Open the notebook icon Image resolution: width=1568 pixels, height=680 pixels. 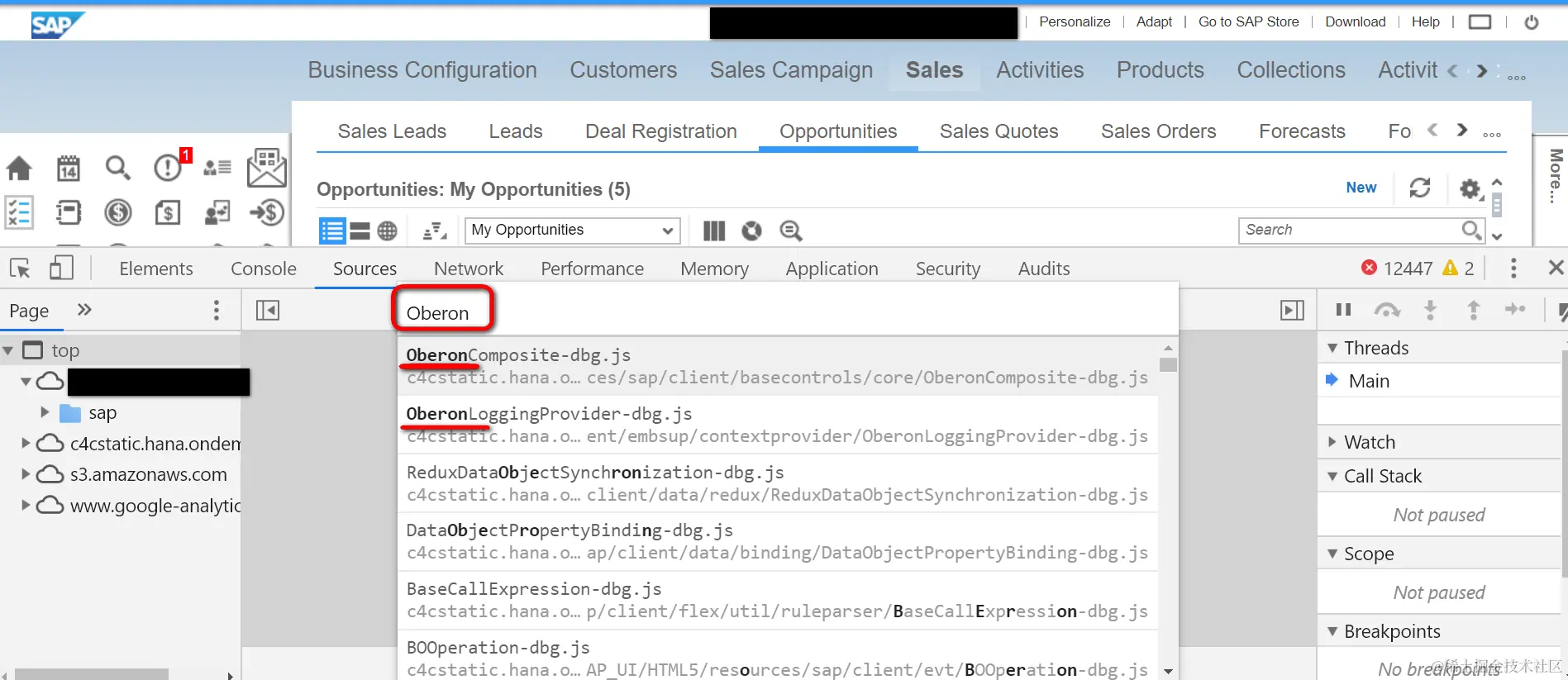pyautogui.click(x=69, y=213)
